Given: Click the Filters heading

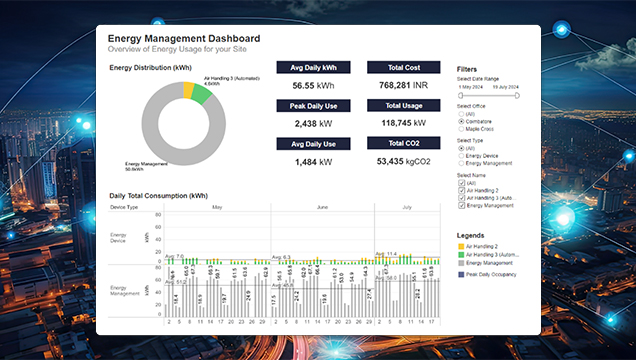Looking at the screenshot, I should [x=467, y=69].
